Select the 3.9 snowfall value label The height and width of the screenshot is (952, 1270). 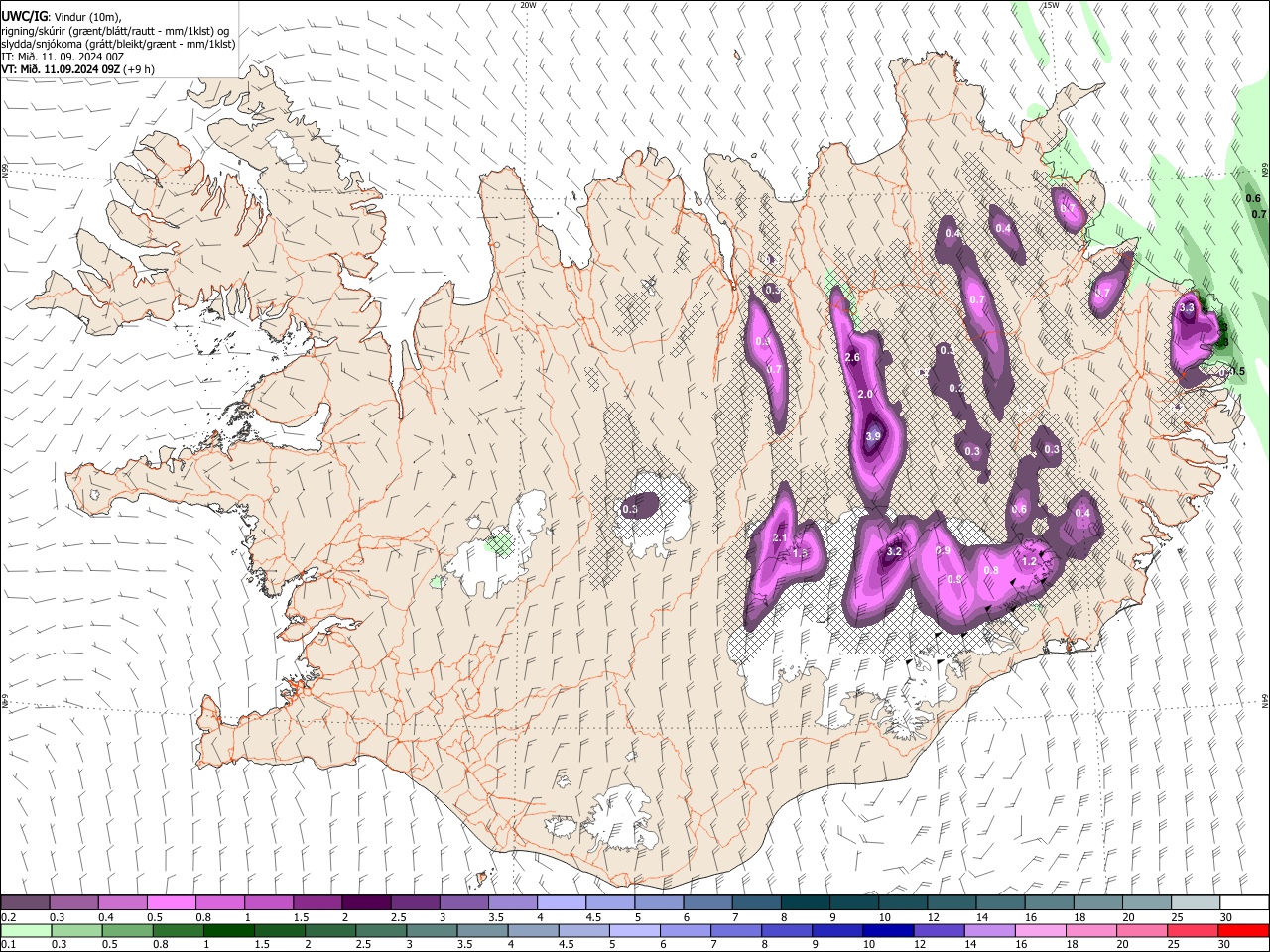pos(873,436)
